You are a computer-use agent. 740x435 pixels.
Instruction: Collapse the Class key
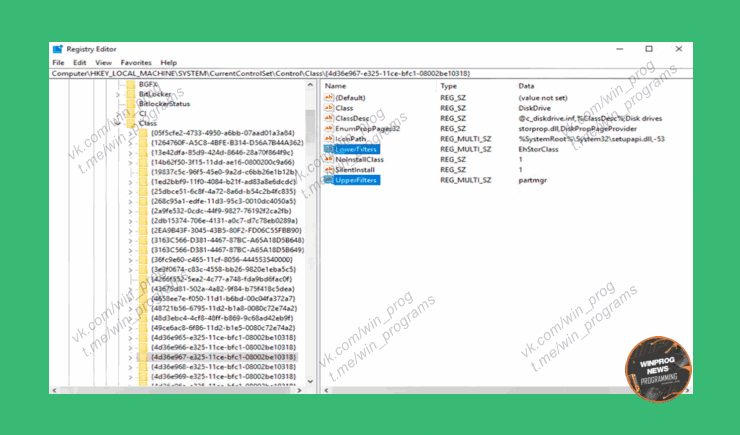coord(118,124)
